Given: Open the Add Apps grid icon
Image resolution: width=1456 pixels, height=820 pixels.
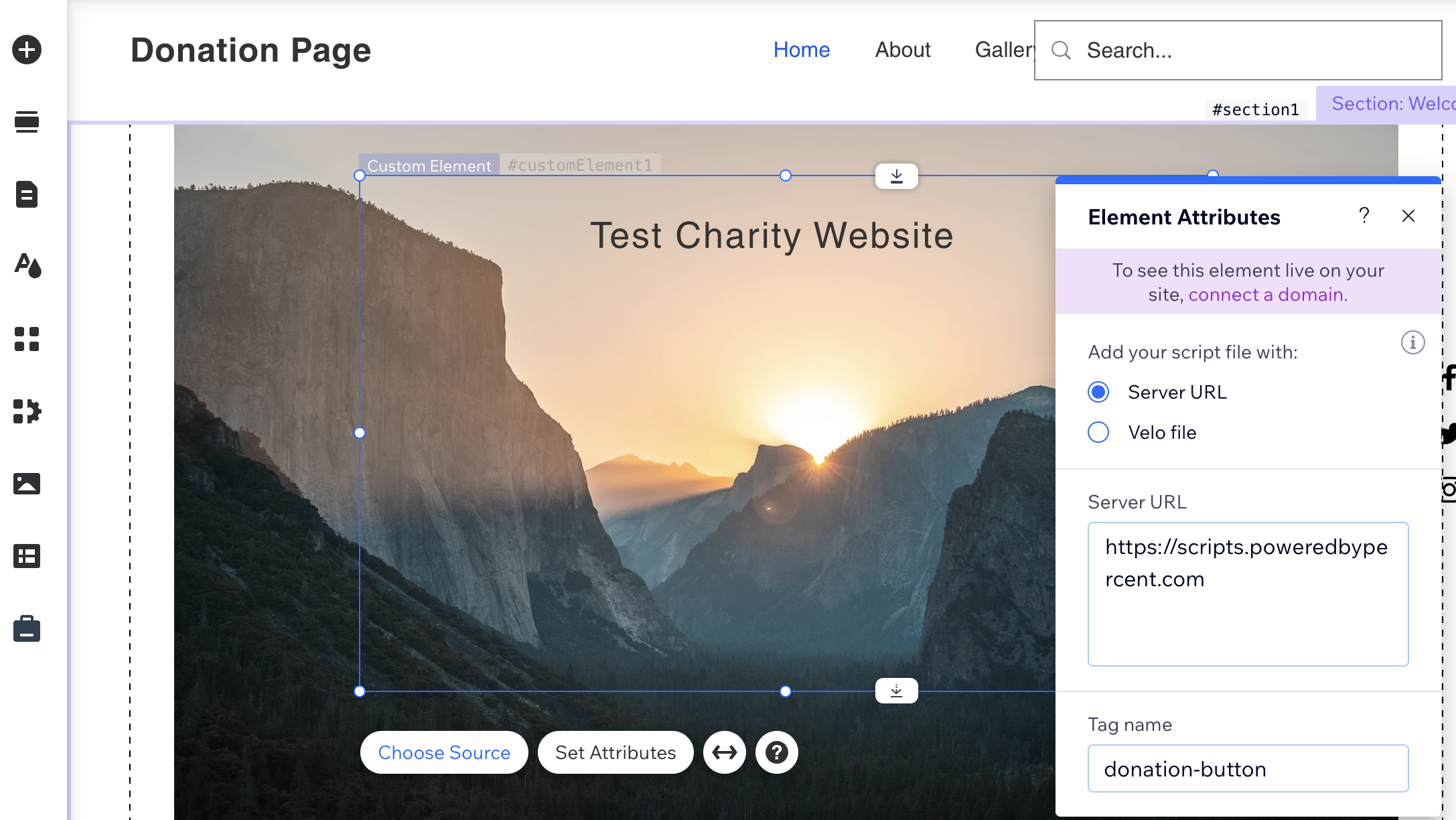Looking at the screenshot, I should click(27, 339).
